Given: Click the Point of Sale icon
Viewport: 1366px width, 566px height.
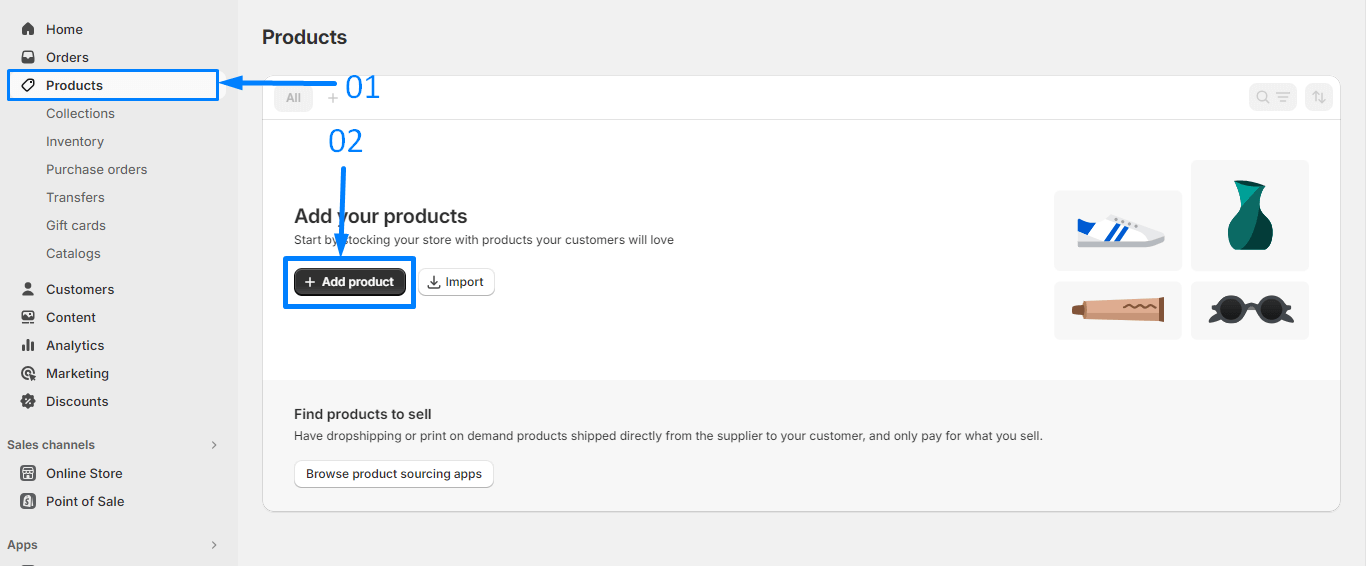Looking at the screenshot, I should click(28, 501).
